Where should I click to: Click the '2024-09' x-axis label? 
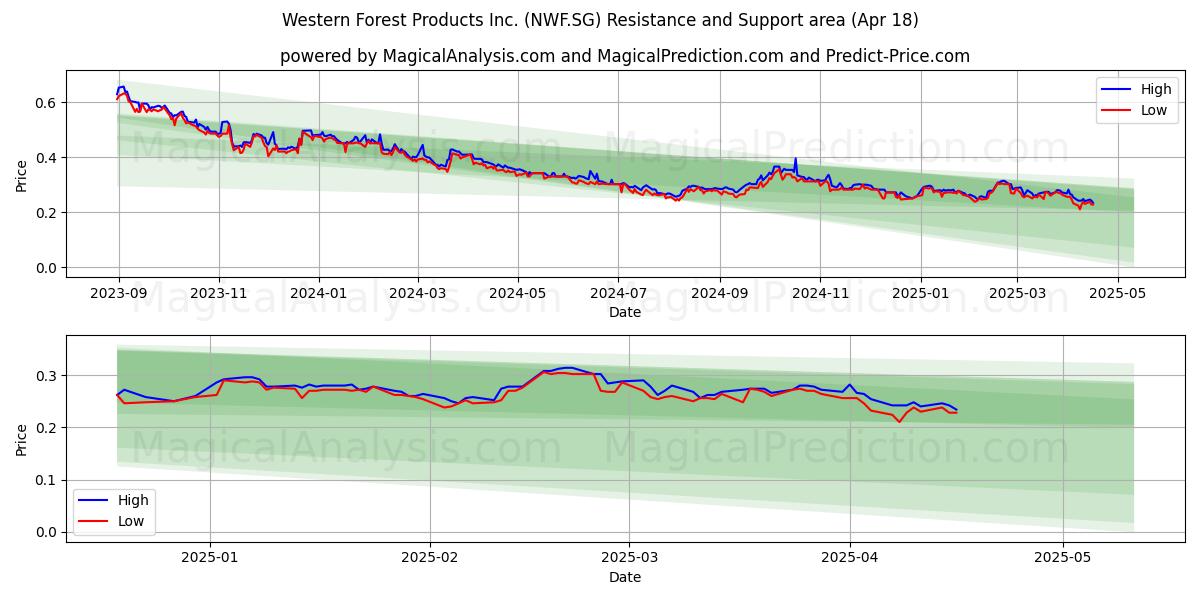[x=719, y=294]
